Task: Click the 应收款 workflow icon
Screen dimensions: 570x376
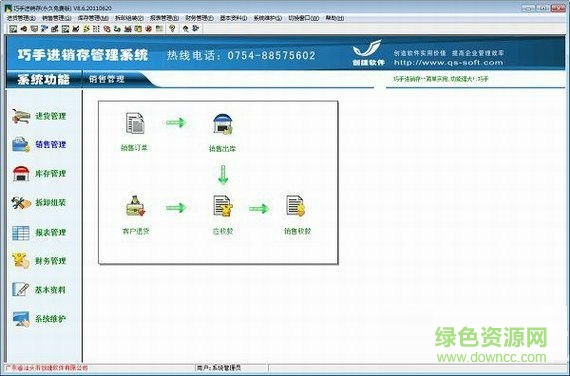Action: tap(222, 206)
